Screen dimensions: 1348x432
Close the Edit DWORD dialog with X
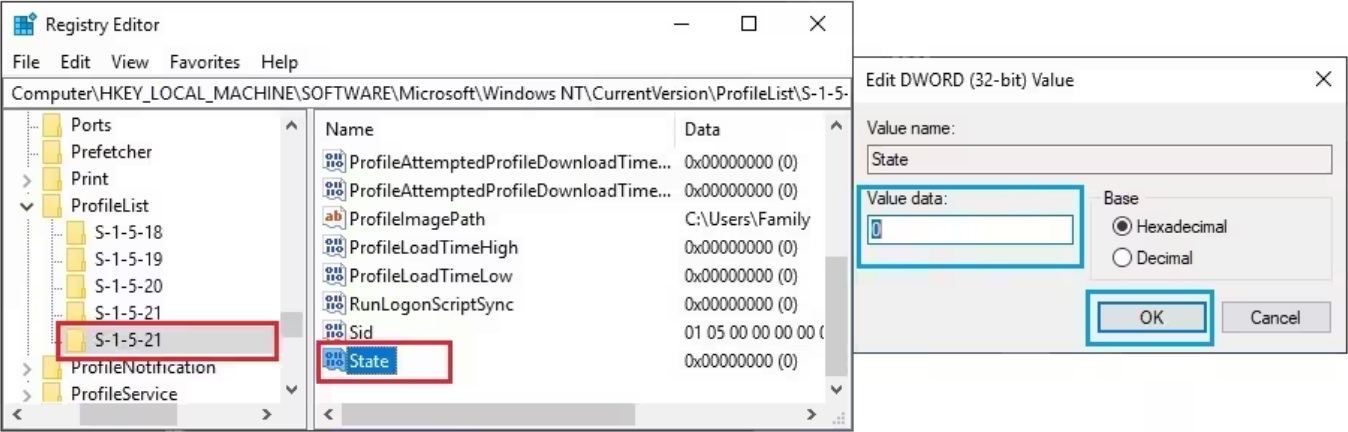[1323, 79]
